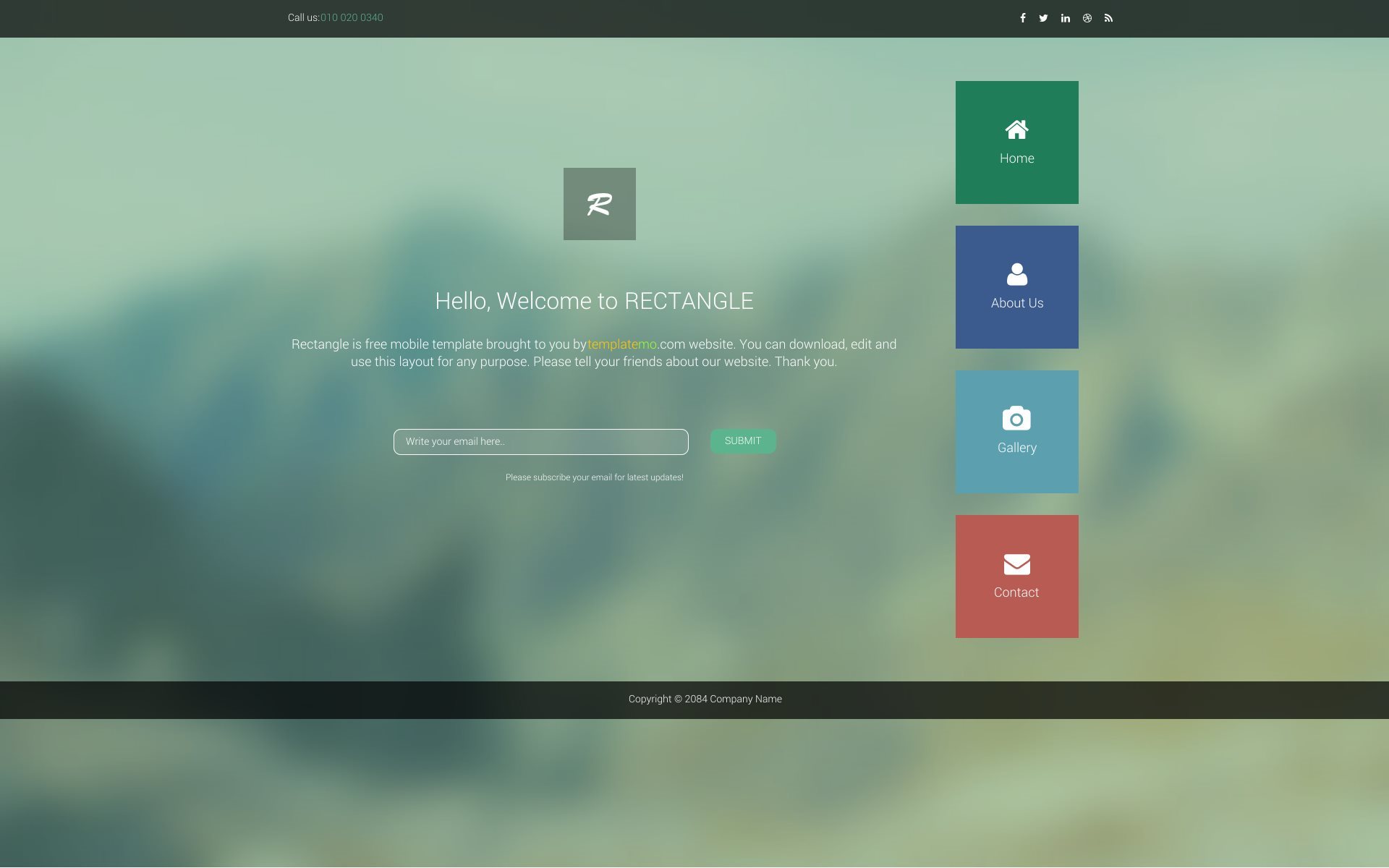Click the Copyright 2084 Company Name text

tap(705, 699)
